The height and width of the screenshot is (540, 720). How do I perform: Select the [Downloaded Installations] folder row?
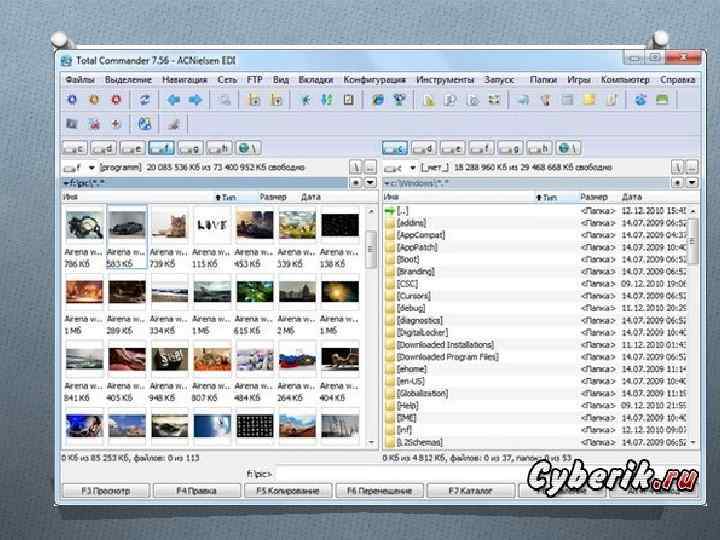535,345
